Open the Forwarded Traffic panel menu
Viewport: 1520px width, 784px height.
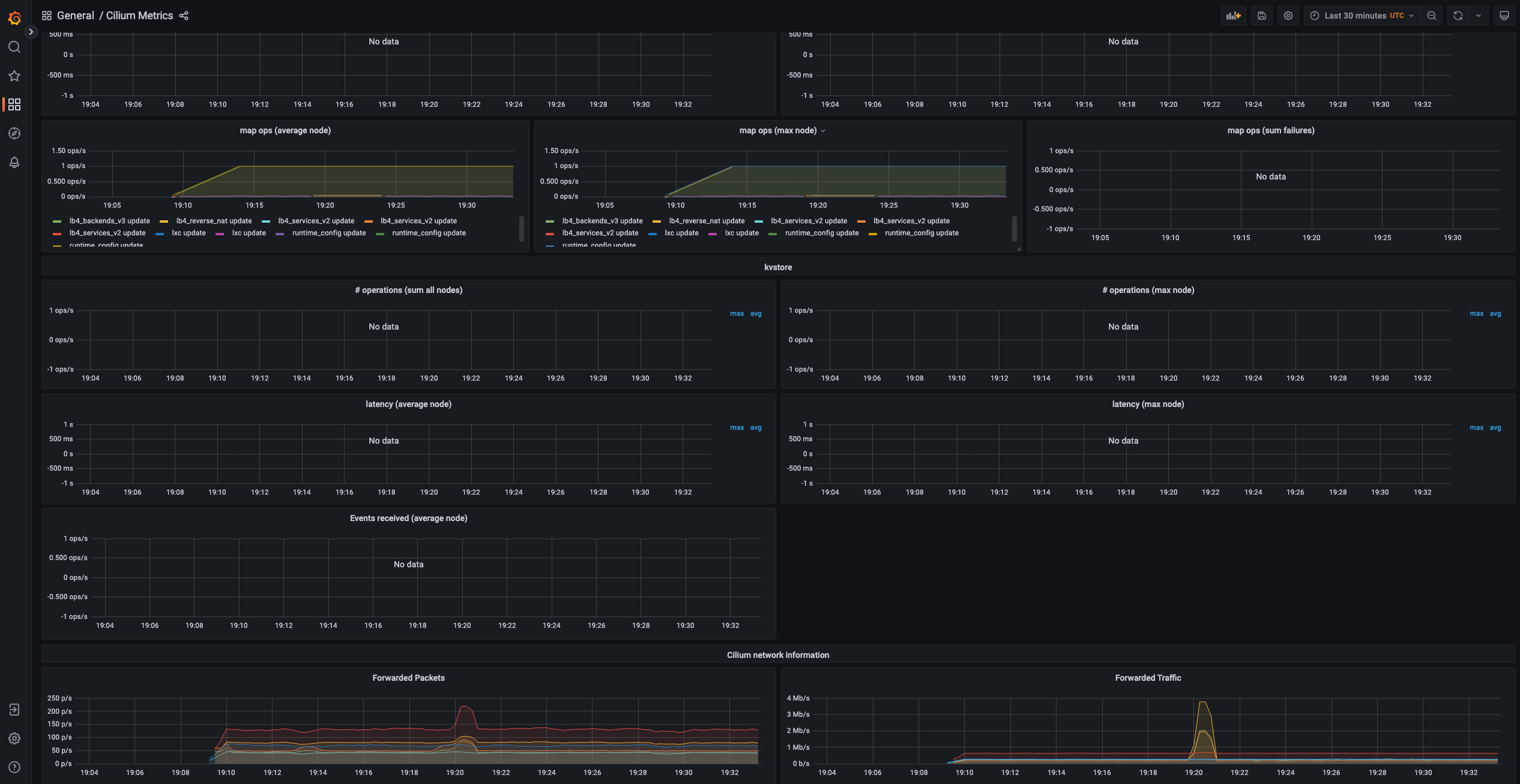click(x=1148, y=678)
